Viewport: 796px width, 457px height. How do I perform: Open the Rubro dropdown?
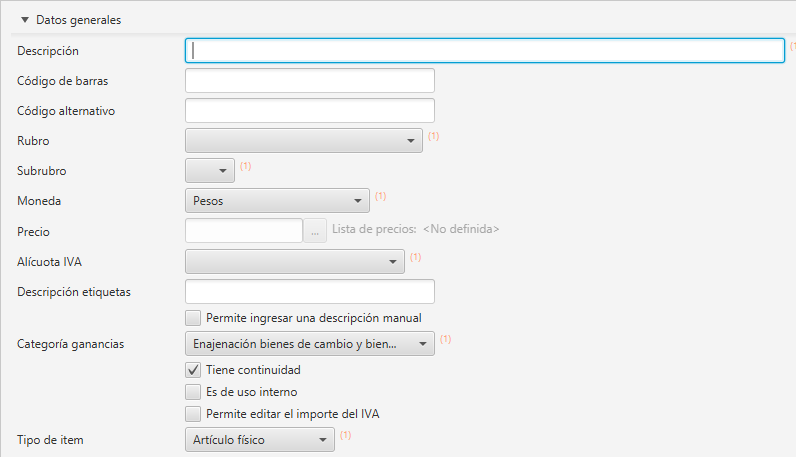coord(304,141)
